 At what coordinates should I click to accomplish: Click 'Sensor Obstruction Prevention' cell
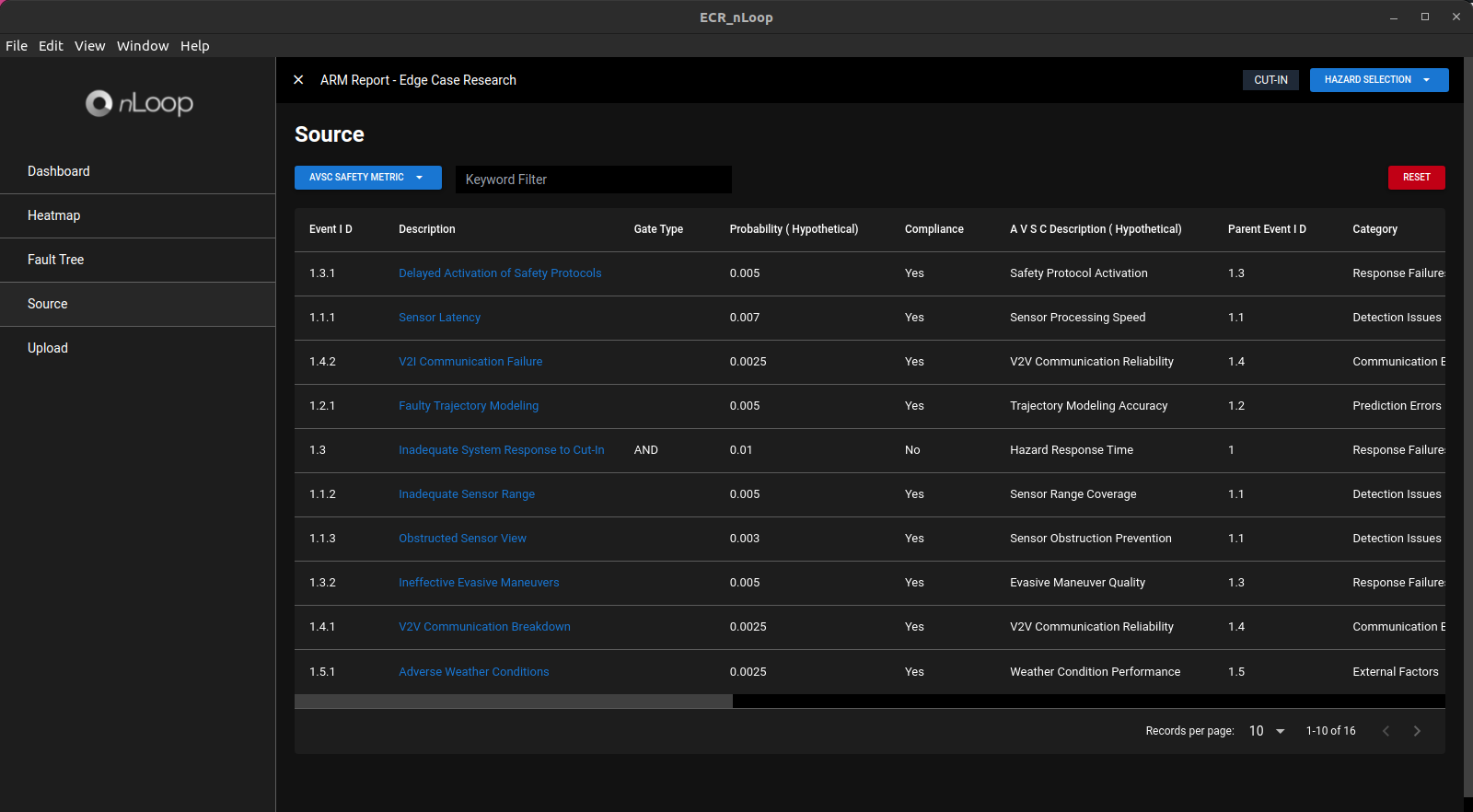tap(1091, 539)
